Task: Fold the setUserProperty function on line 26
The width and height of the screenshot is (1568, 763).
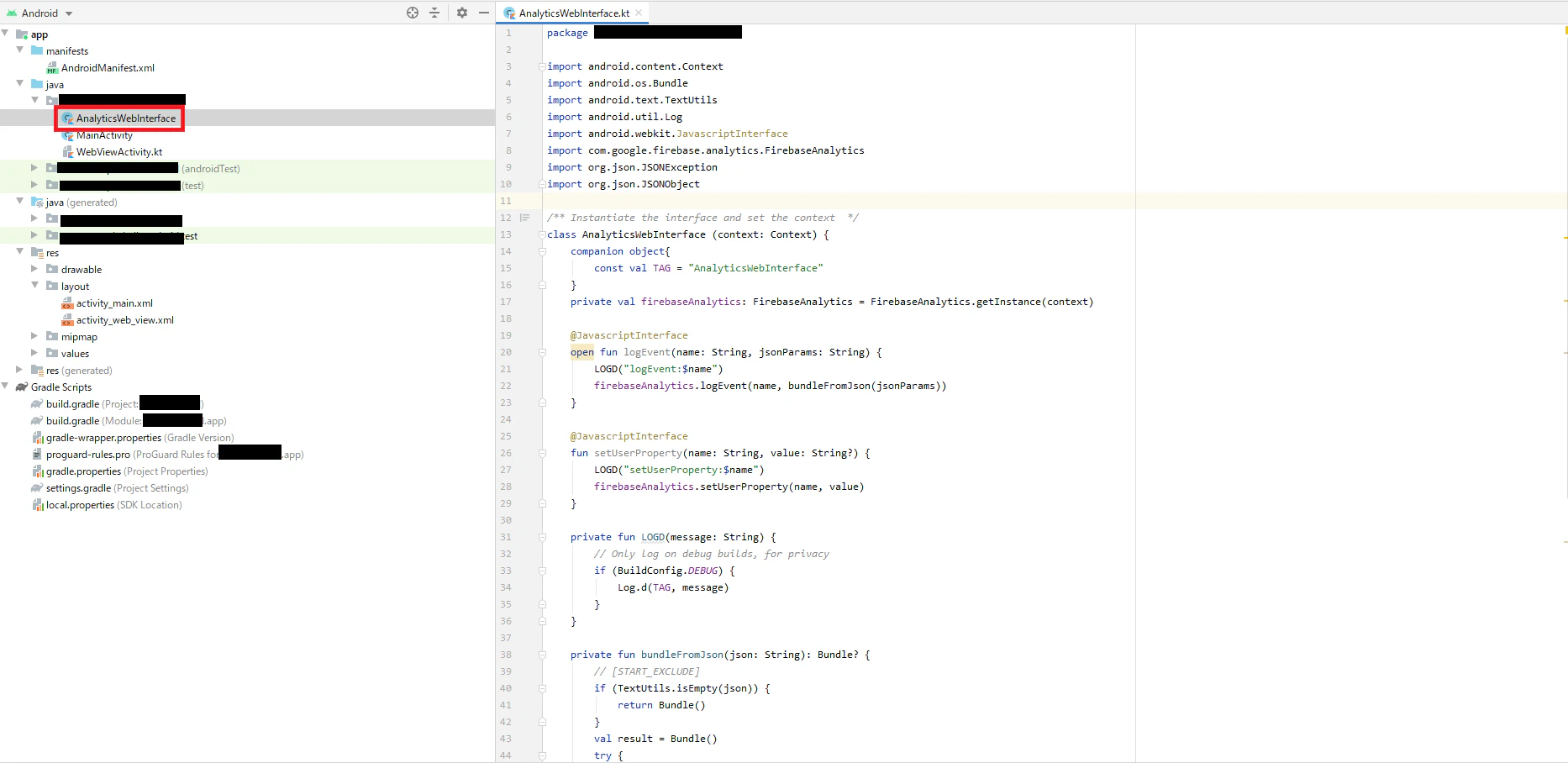Action: tap(542, 453)
